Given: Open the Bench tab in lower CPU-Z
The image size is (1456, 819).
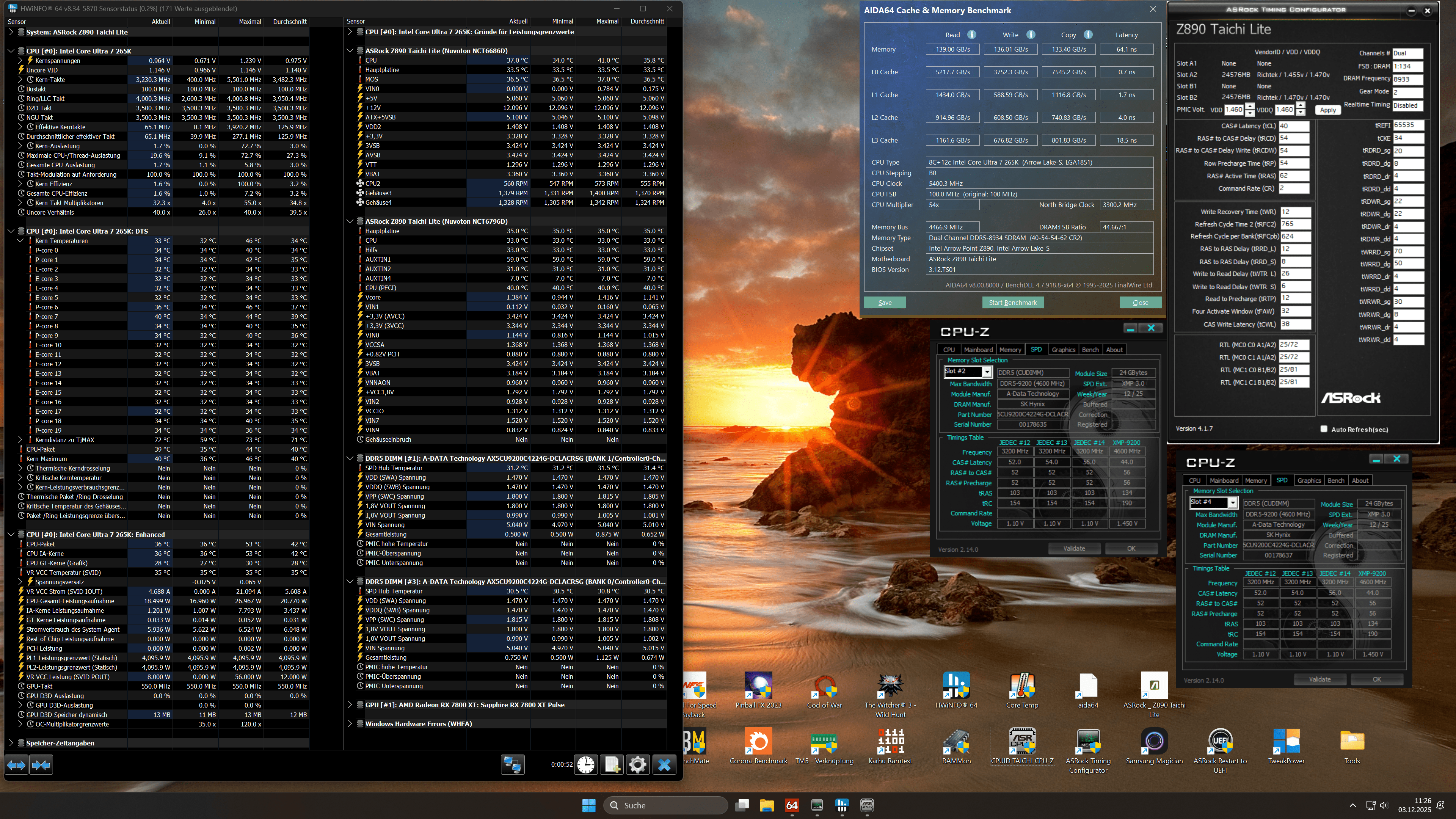Looking at the screenshot, I should (1335, 480).
